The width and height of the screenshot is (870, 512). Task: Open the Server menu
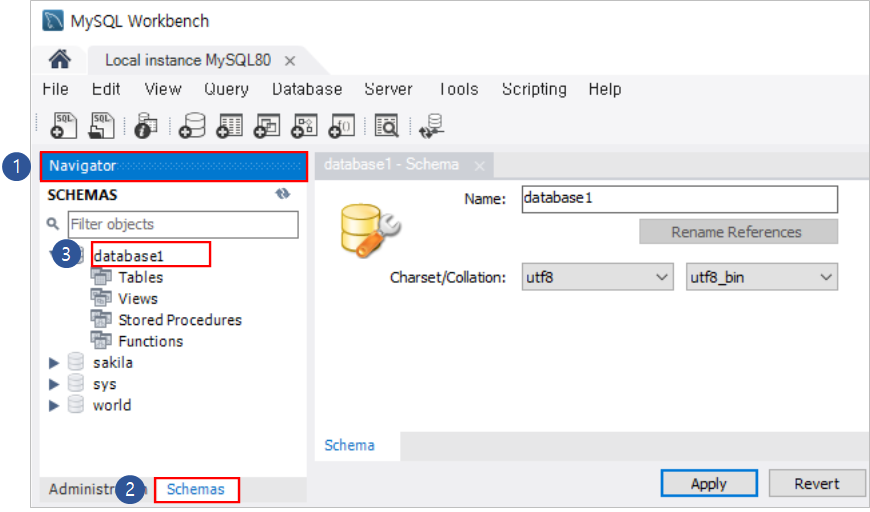[x=388, y=89]
